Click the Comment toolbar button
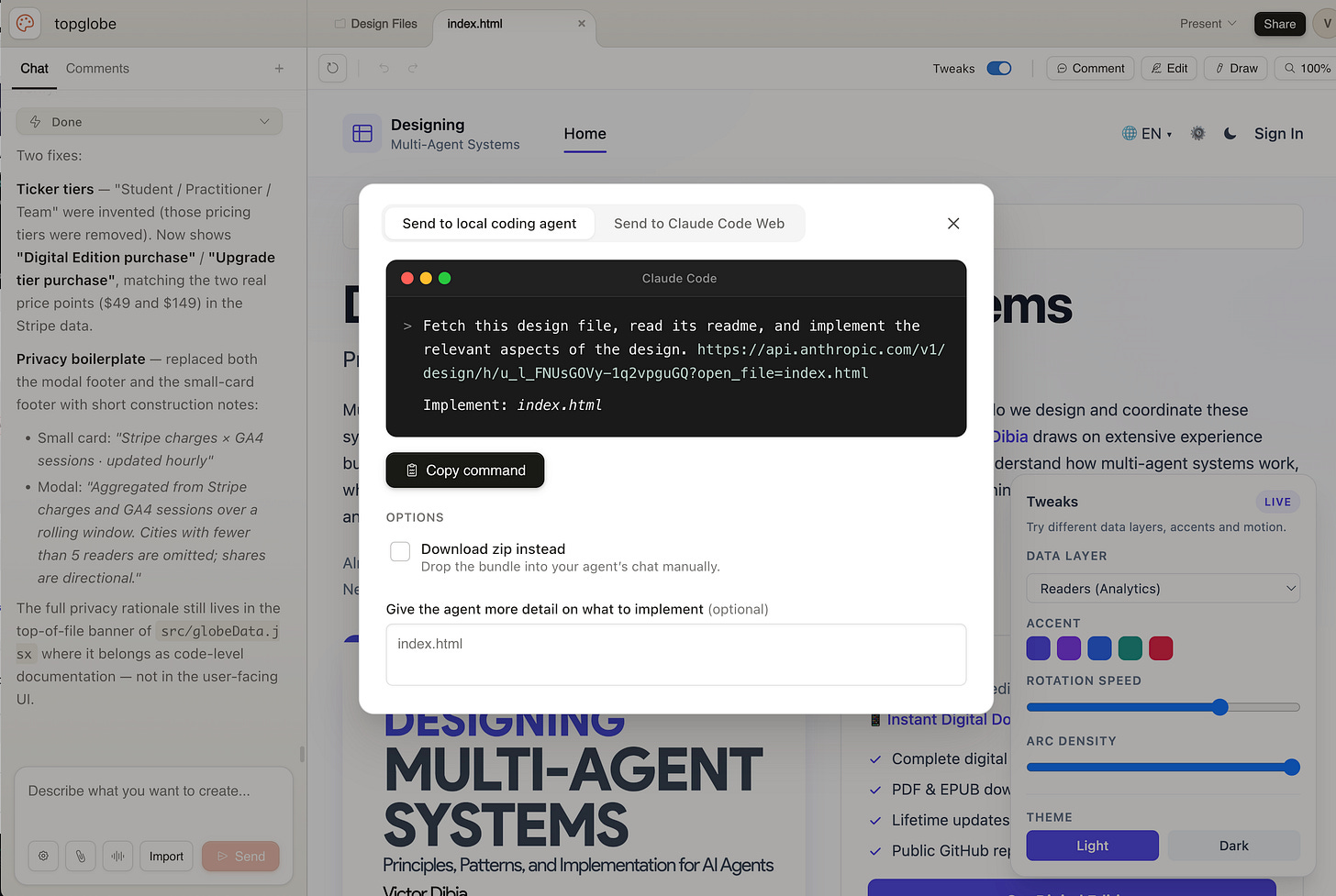The width and height of the screenshot is (1336, 896). pyautogui.click(x=1090, y=69)
